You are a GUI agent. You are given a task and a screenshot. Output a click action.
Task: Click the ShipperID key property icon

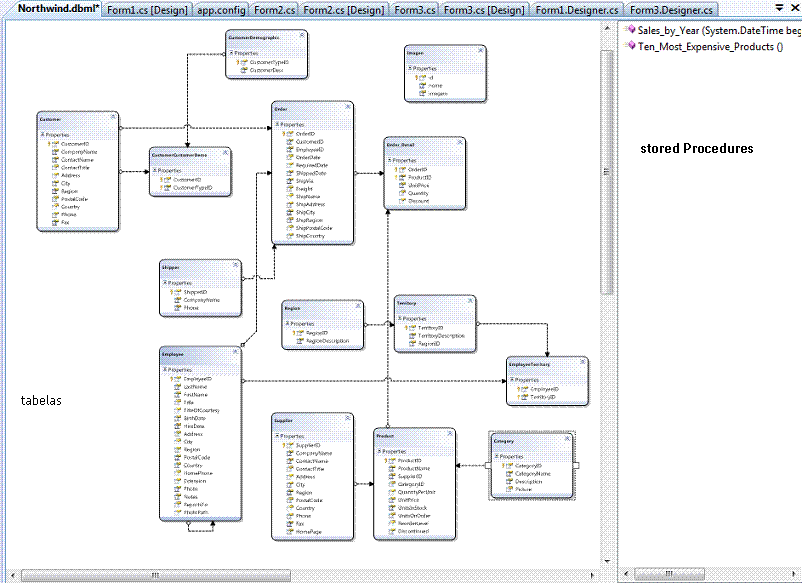(176, 292)
